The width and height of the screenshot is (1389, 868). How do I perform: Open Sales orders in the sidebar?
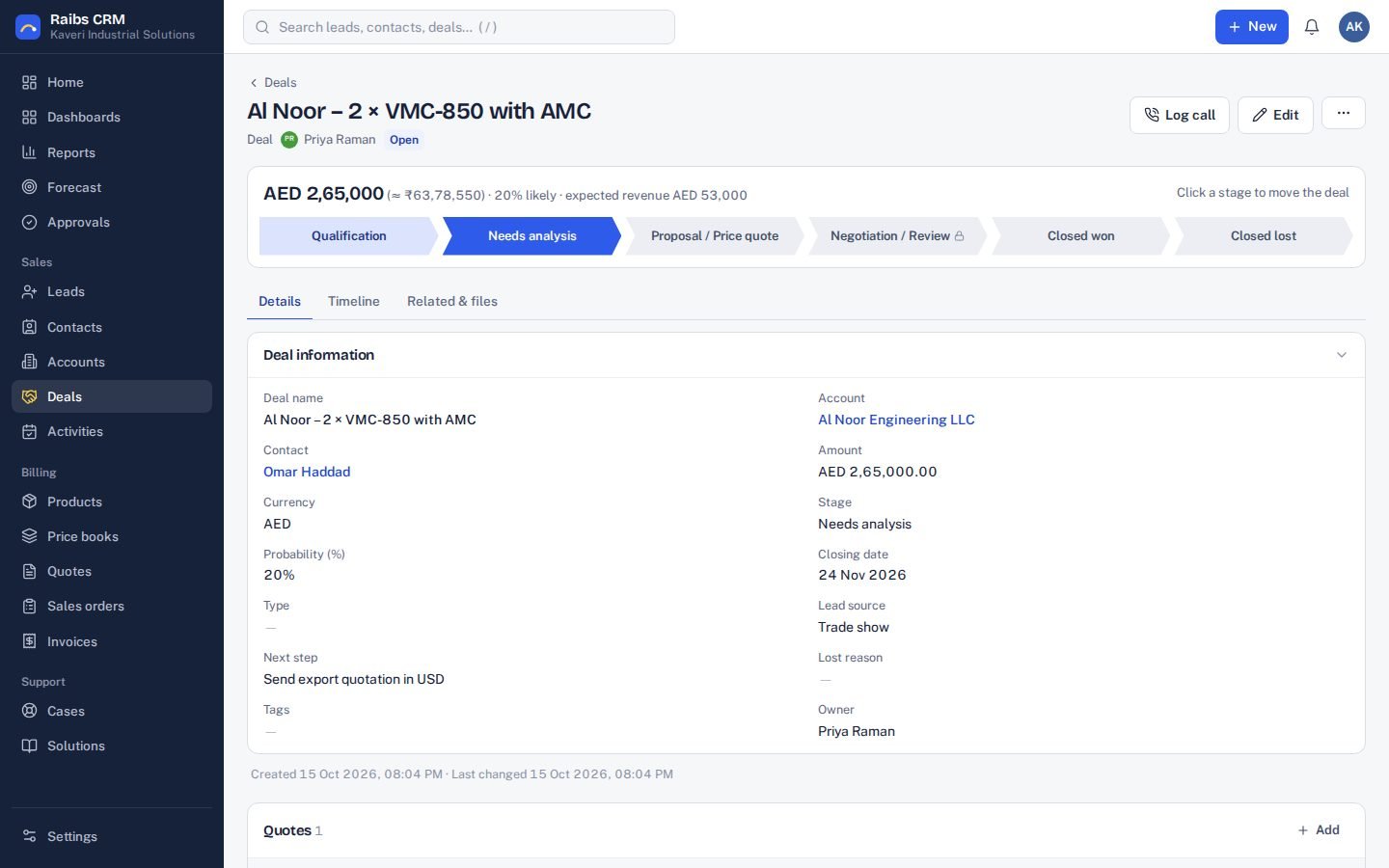point(112,606)
